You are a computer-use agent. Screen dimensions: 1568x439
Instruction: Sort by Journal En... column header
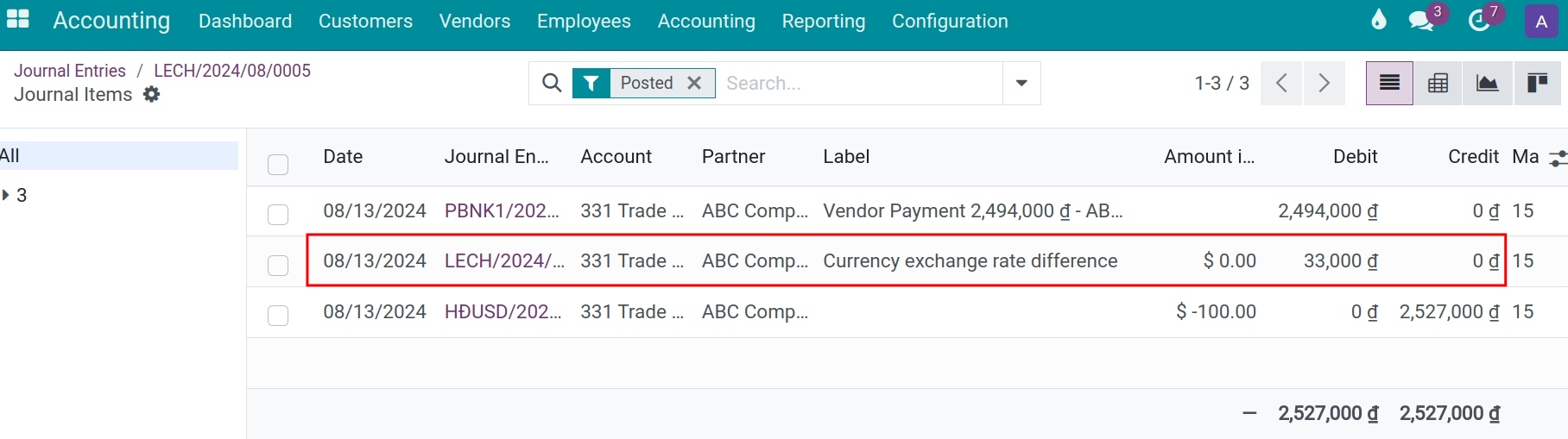[496, 156]
